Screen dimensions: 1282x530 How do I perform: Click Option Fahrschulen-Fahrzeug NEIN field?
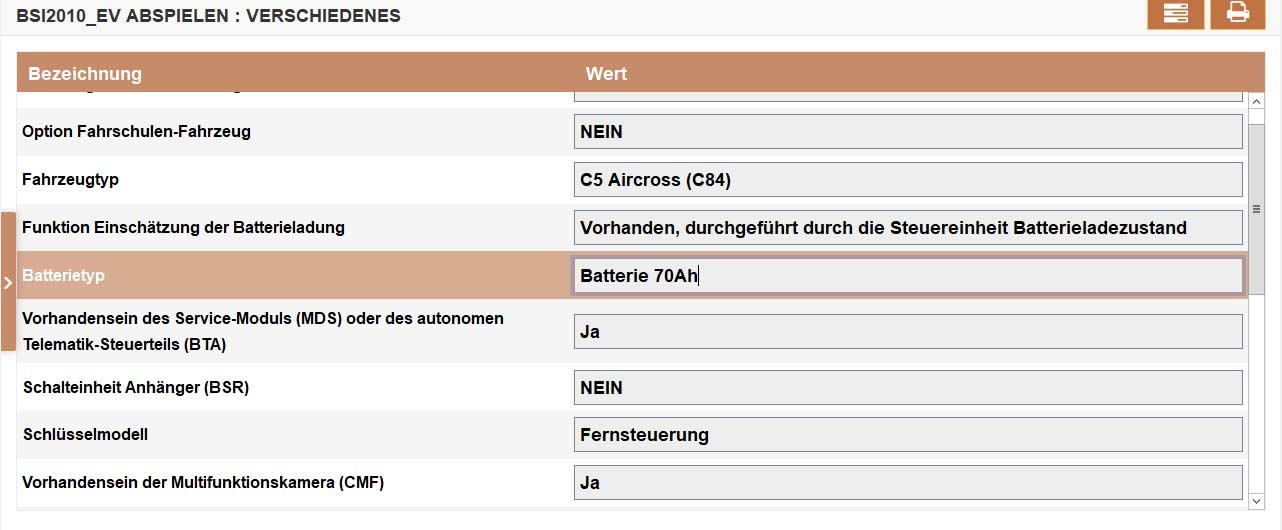[x=908, y=132]
